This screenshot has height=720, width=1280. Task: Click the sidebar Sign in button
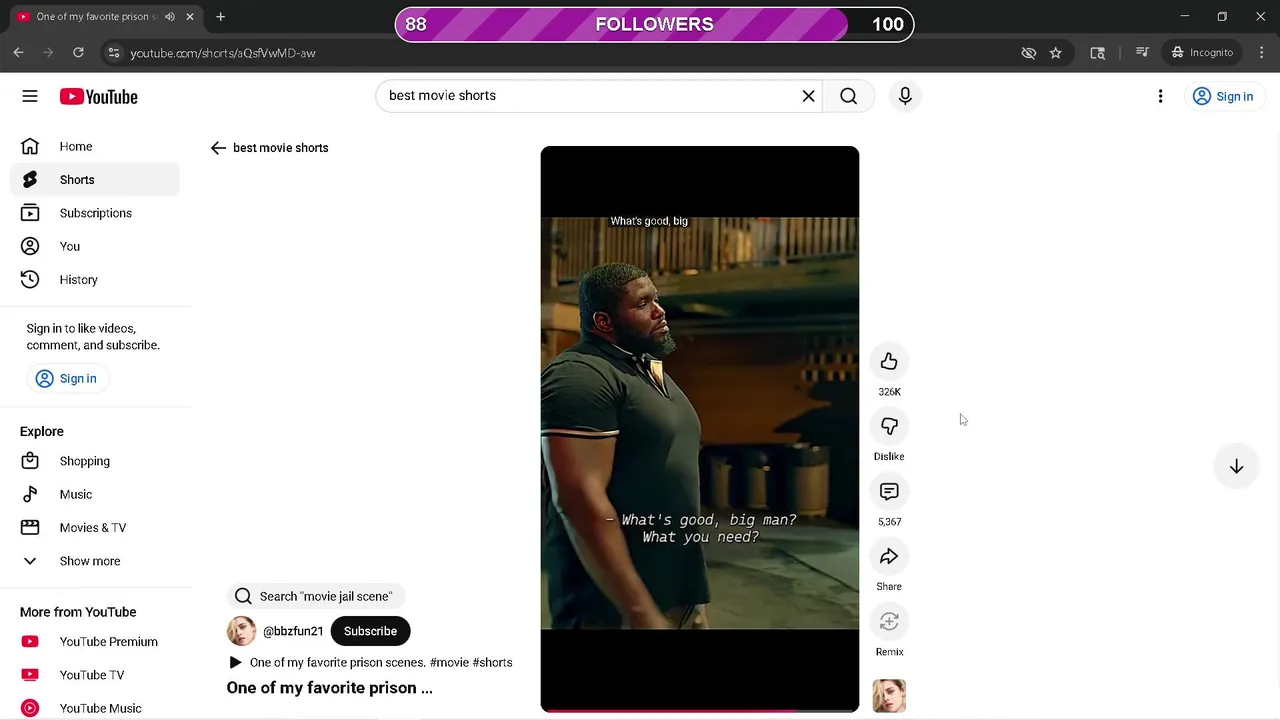point(67,378)
